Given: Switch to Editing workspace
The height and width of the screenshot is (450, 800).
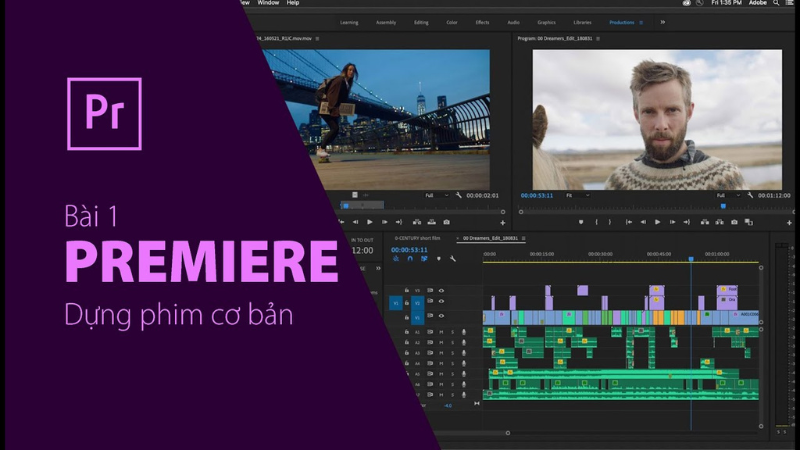Looking at the screenshot, I should click(421, 22).
